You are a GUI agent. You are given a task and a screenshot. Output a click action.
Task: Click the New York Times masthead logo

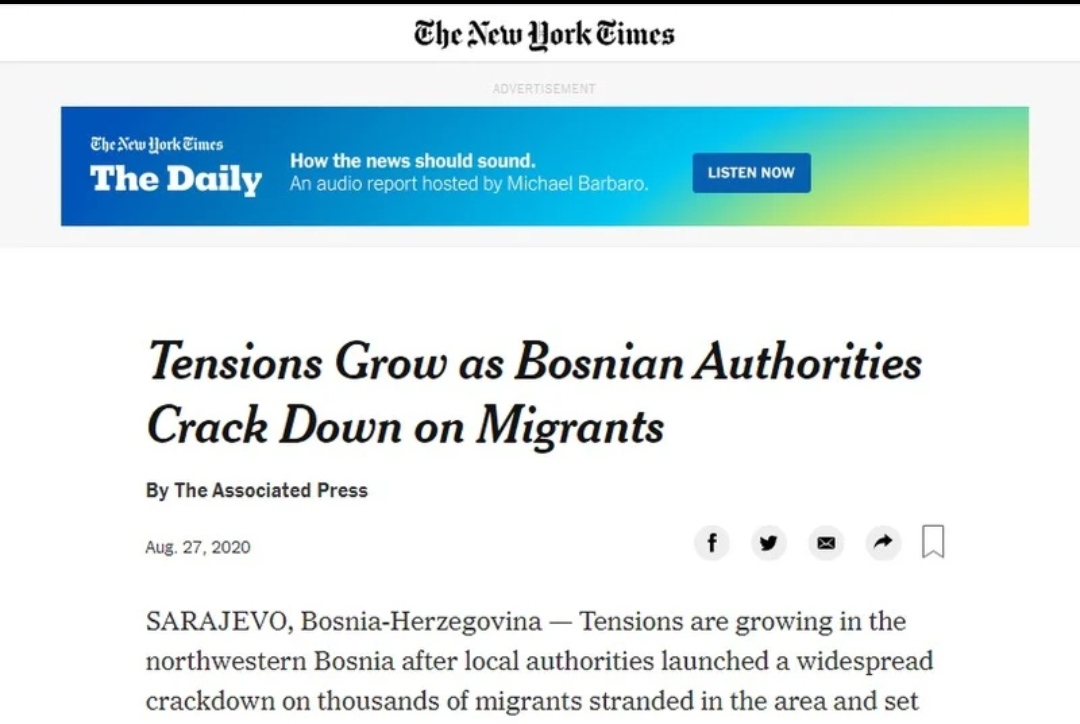(544, 34)
